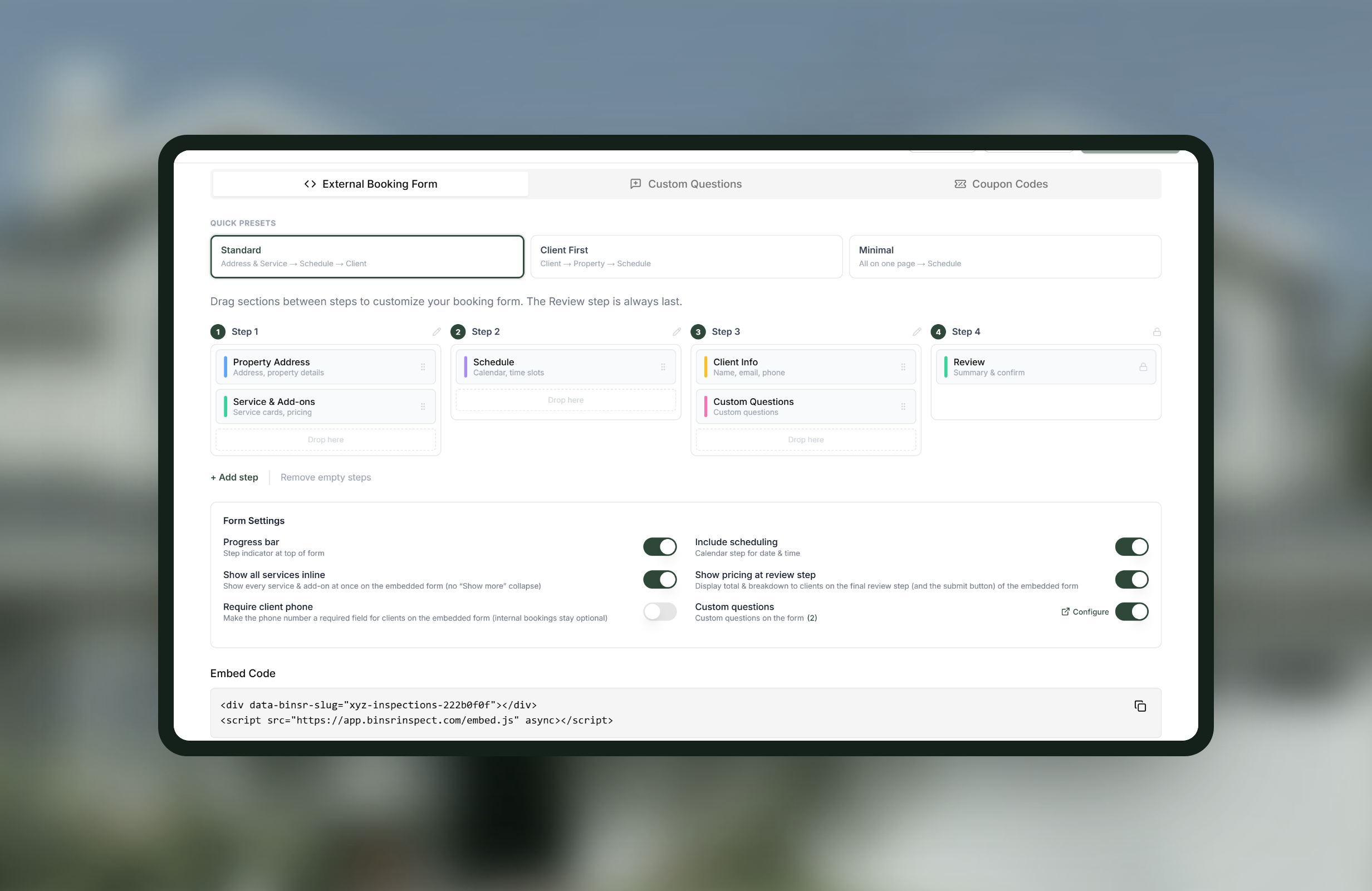The height and width of the screenshot is (891, 1372).
Task: Click Drop here zone in Step 2
Action: tap(566, 400)
